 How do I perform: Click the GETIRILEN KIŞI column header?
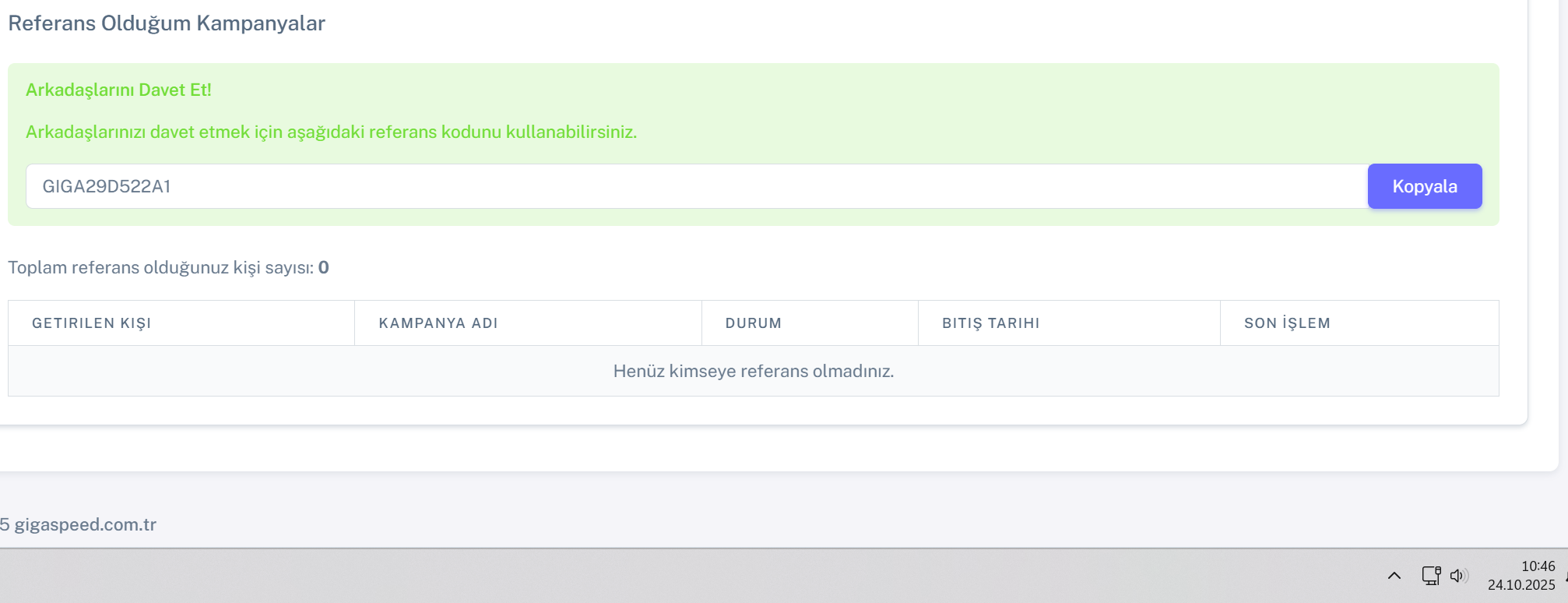point(92,323)
